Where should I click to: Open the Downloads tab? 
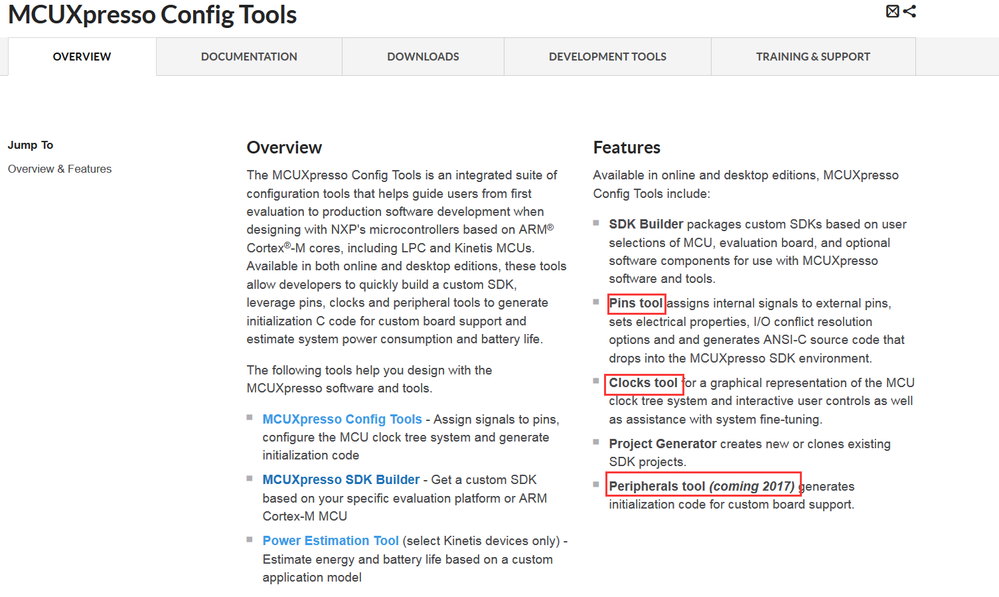click(x=423, y=57)
